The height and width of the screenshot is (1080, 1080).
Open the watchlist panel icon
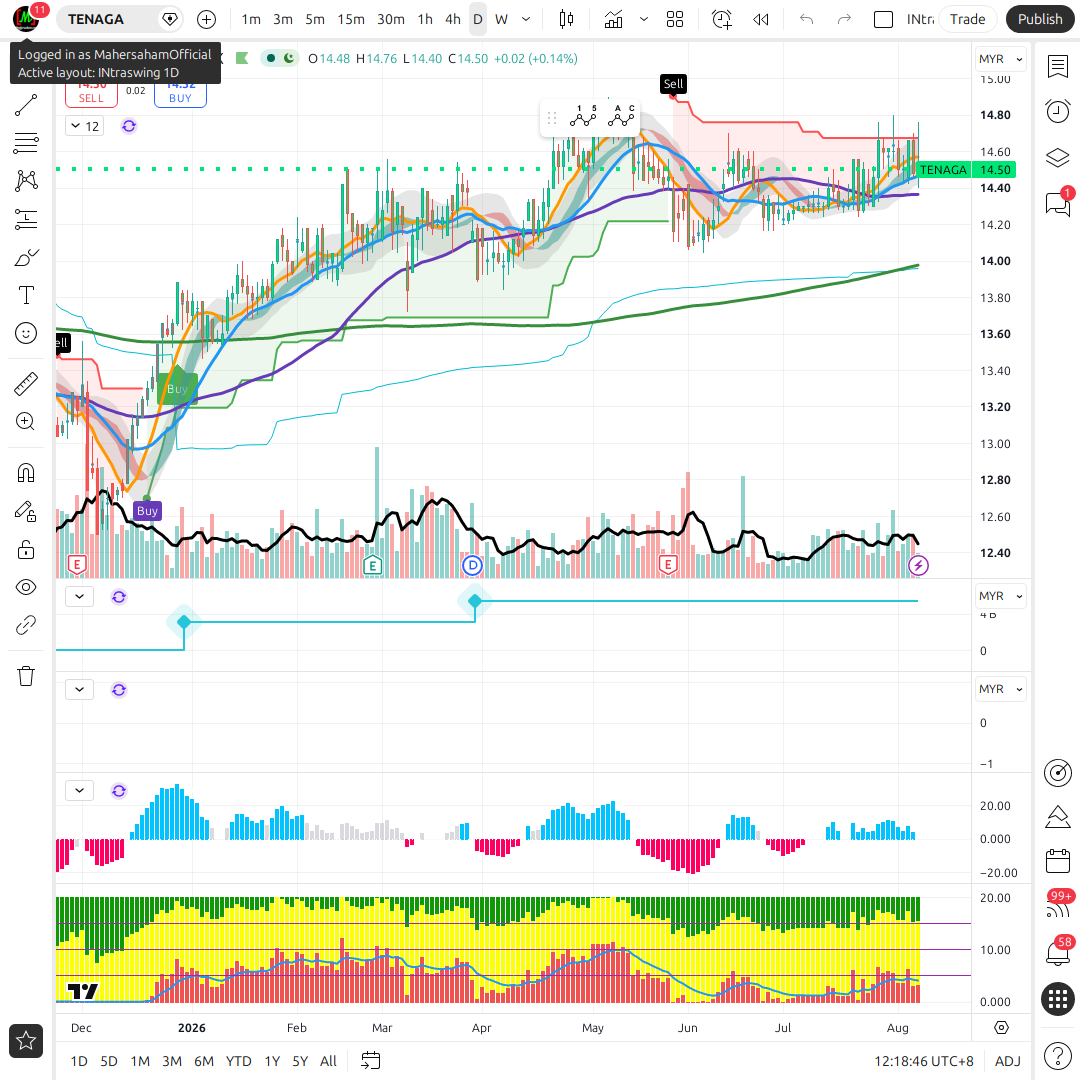tap(1058, 67)
